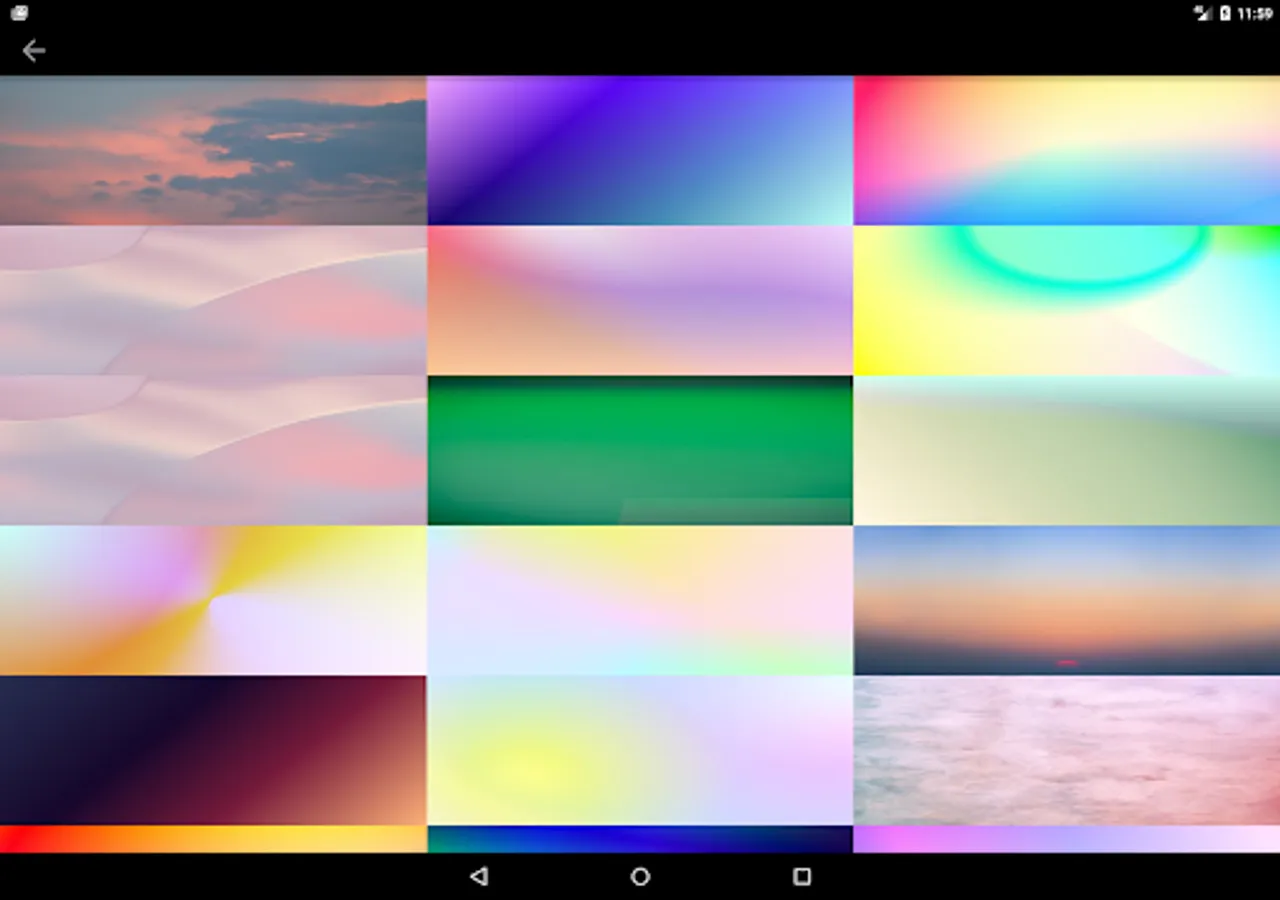
Task: Tap the Android home circle button
Action: point(640,876)
